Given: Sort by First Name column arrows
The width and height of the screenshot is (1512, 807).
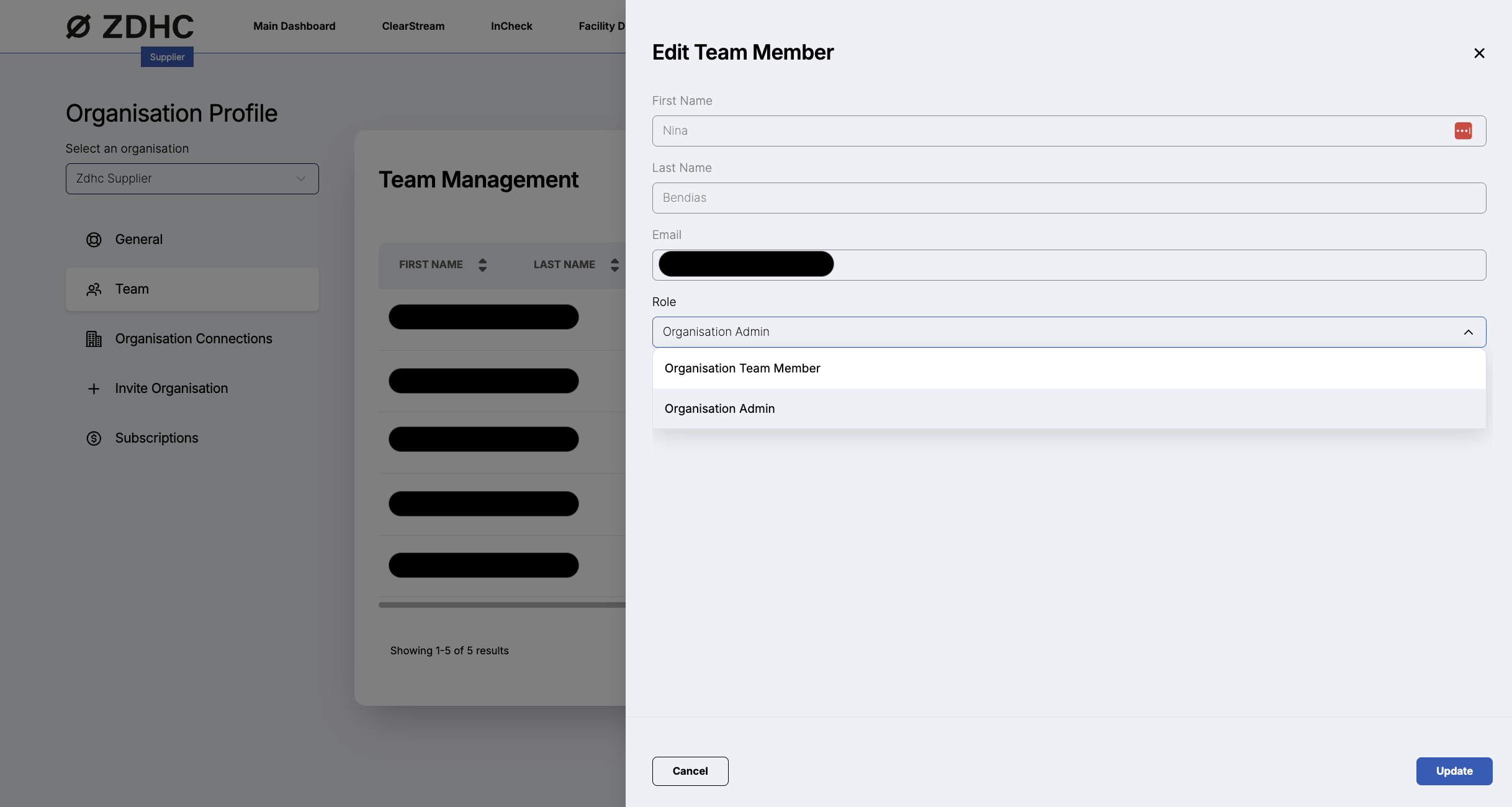Looking at the screenshot, I should pyautogui.click(x=482, y=265).
